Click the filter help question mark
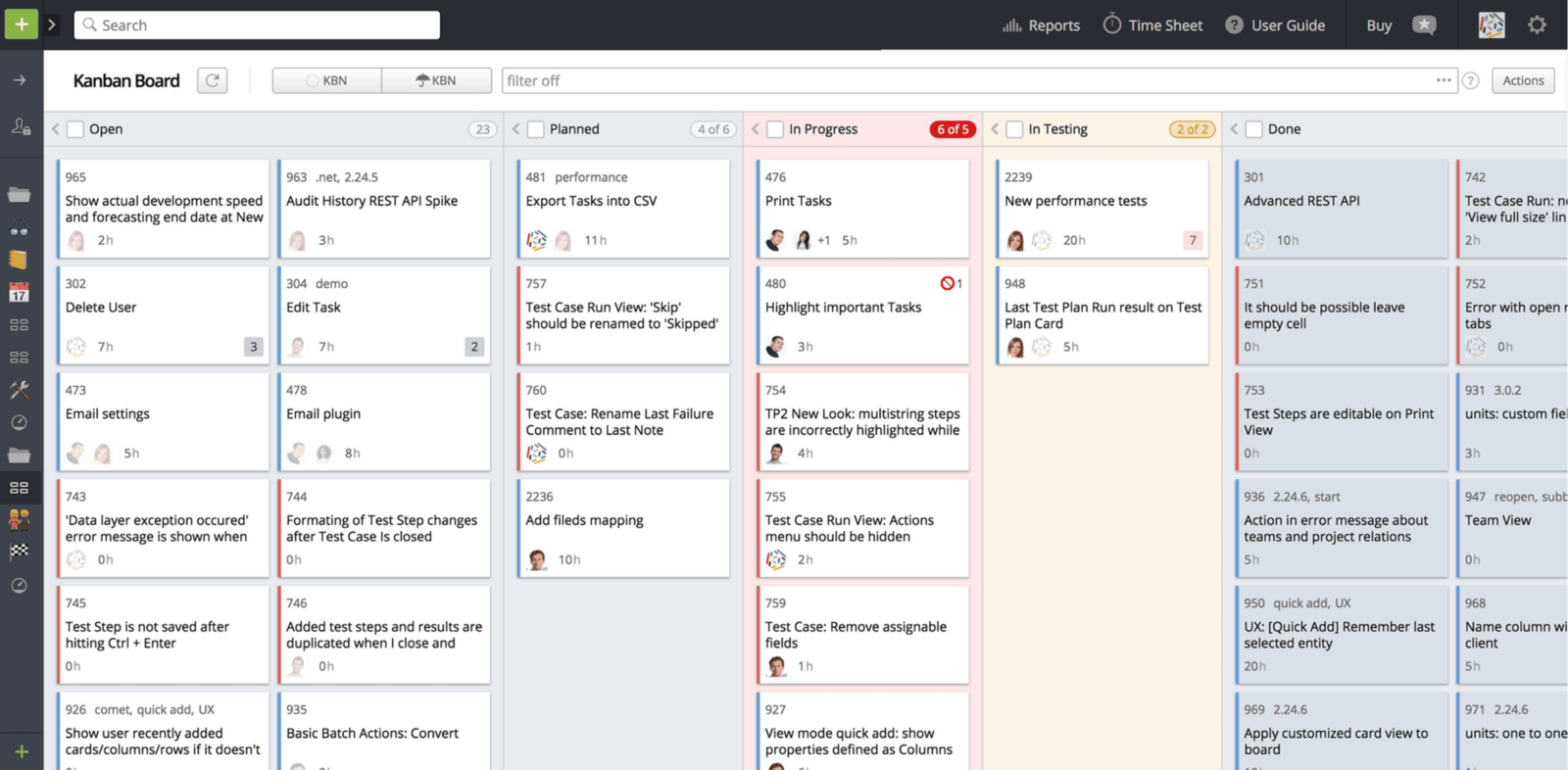Viewport: 1568px width, 770px height. [1470, 80]
